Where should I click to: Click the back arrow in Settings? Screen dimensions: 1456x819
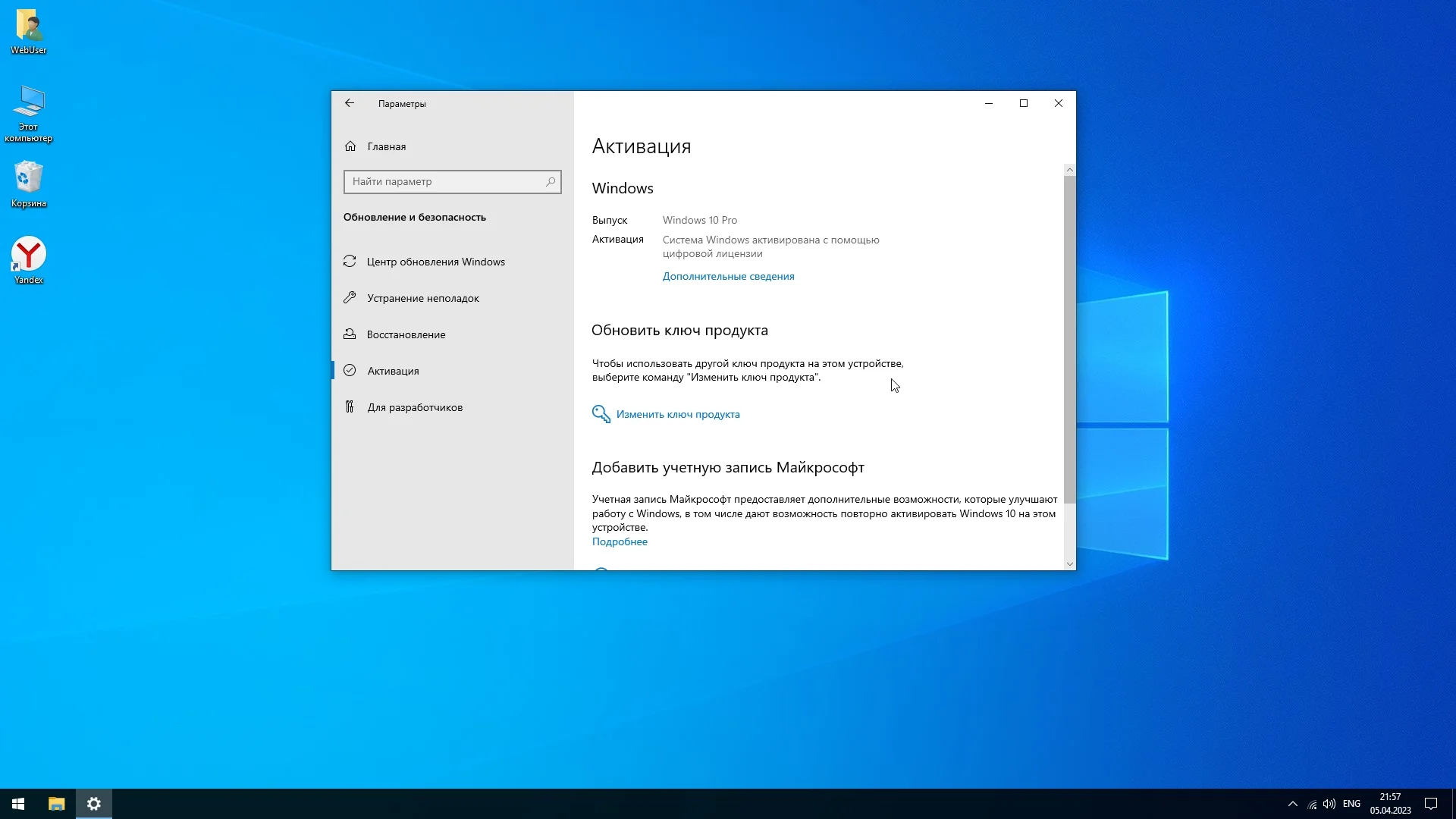(350, 103)
